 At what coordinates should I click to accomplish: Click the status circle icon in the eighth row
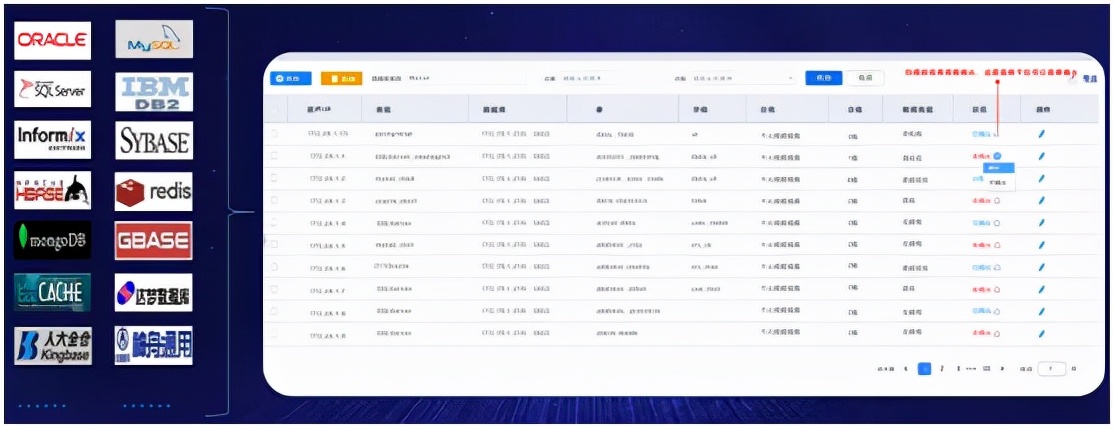[997, 289]
